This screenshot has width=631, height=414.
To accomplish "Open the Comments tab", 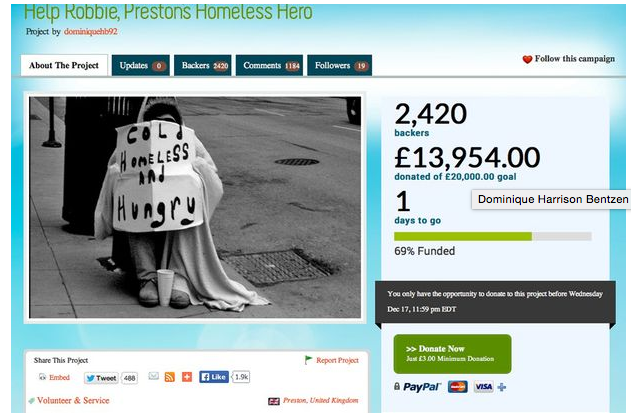I will 269,65.
